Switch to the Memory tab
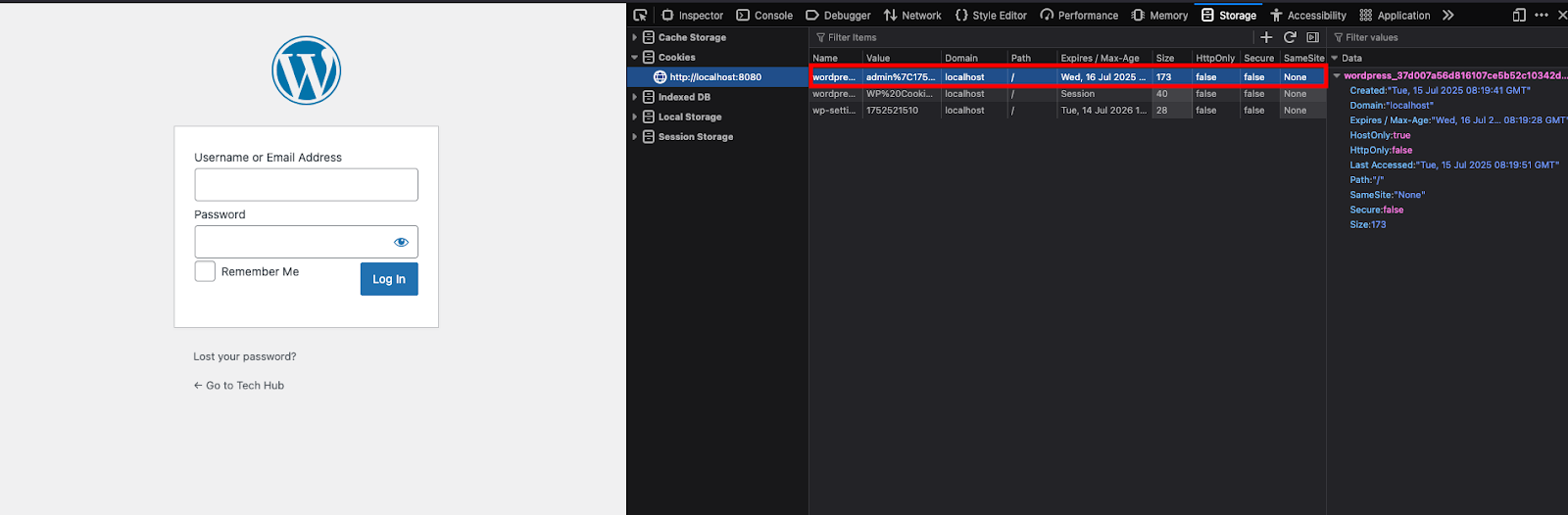The width and height of the screenshot is (1568, 515). tap(1159, 15)
